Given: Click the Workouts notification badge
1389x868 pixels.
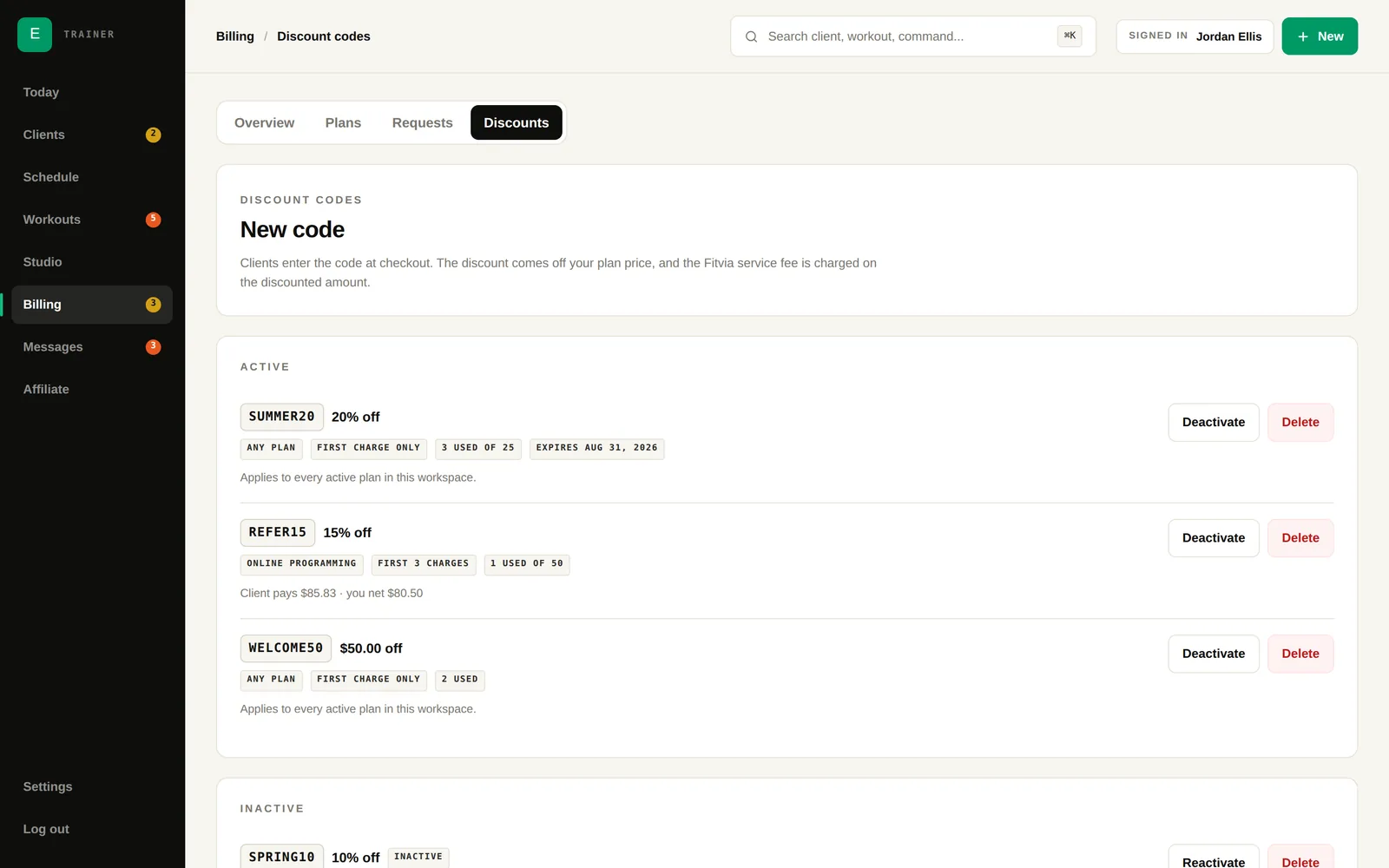Looking at the screenshot, I should point(153,220).
